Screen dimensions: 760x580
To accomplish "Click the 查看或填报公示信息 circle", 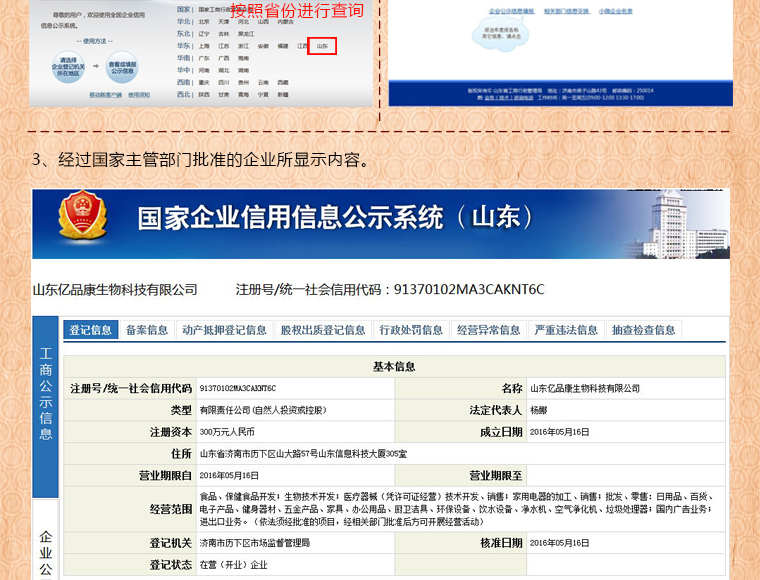I will (x=122, y=67).
